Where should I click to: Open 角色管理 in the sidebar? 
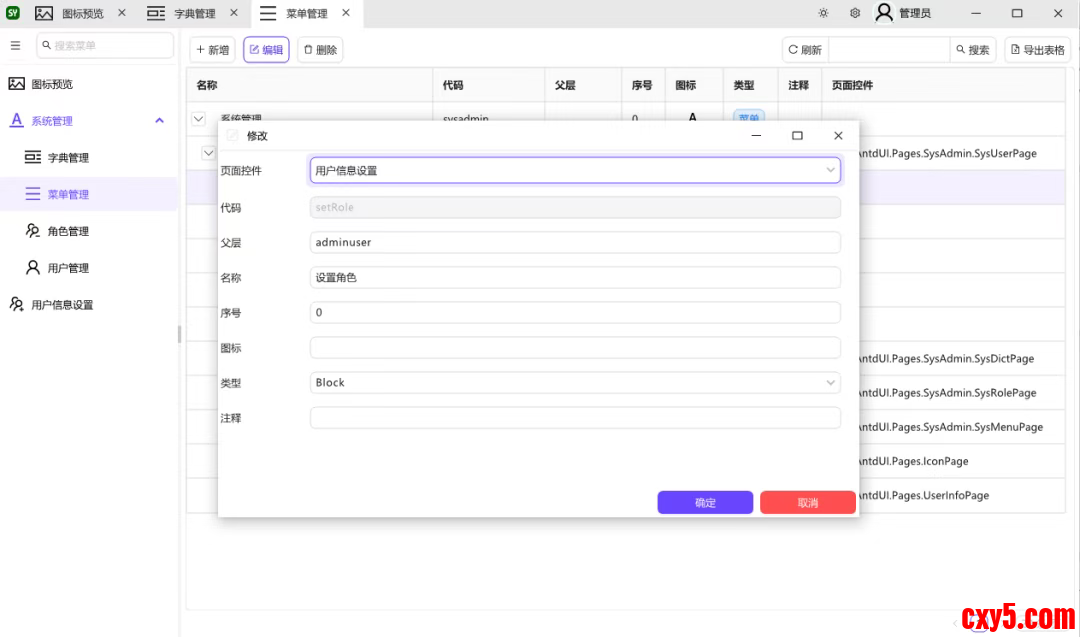pyautogui.click(x=68, y=231)
